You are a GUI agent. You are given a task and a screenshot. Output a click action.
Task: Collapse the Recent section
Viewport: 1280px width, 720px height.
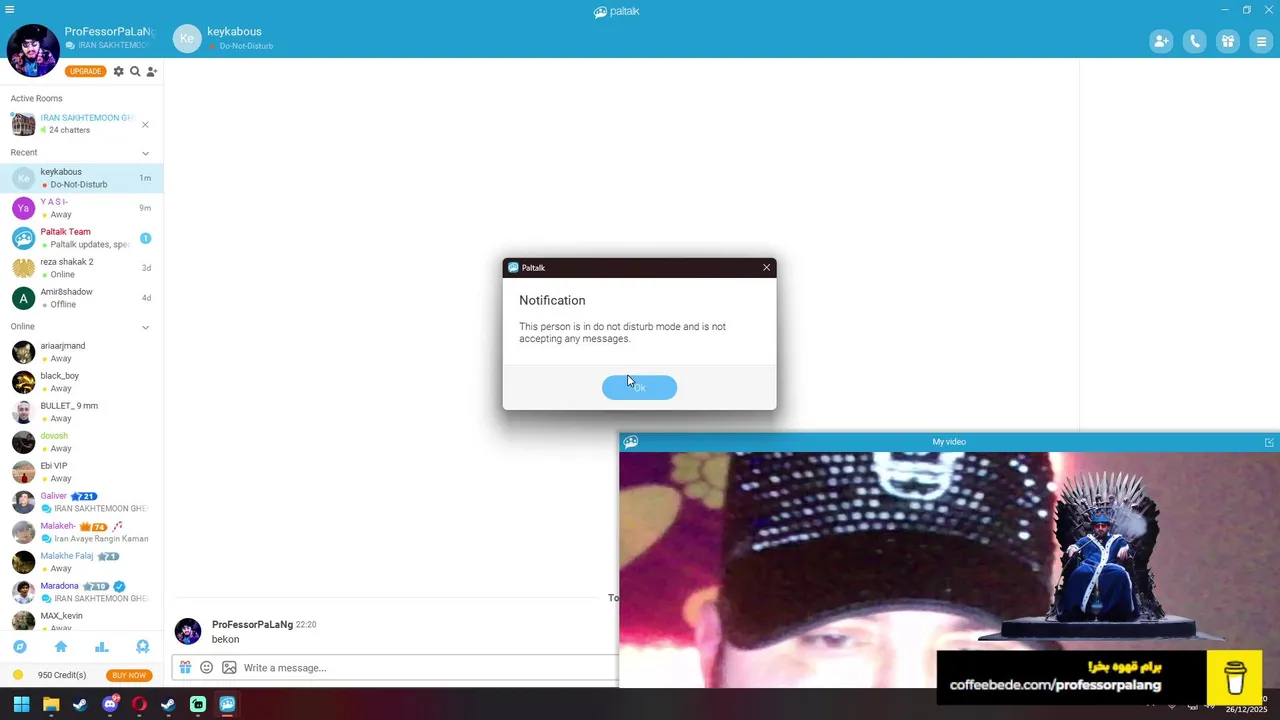145,153
